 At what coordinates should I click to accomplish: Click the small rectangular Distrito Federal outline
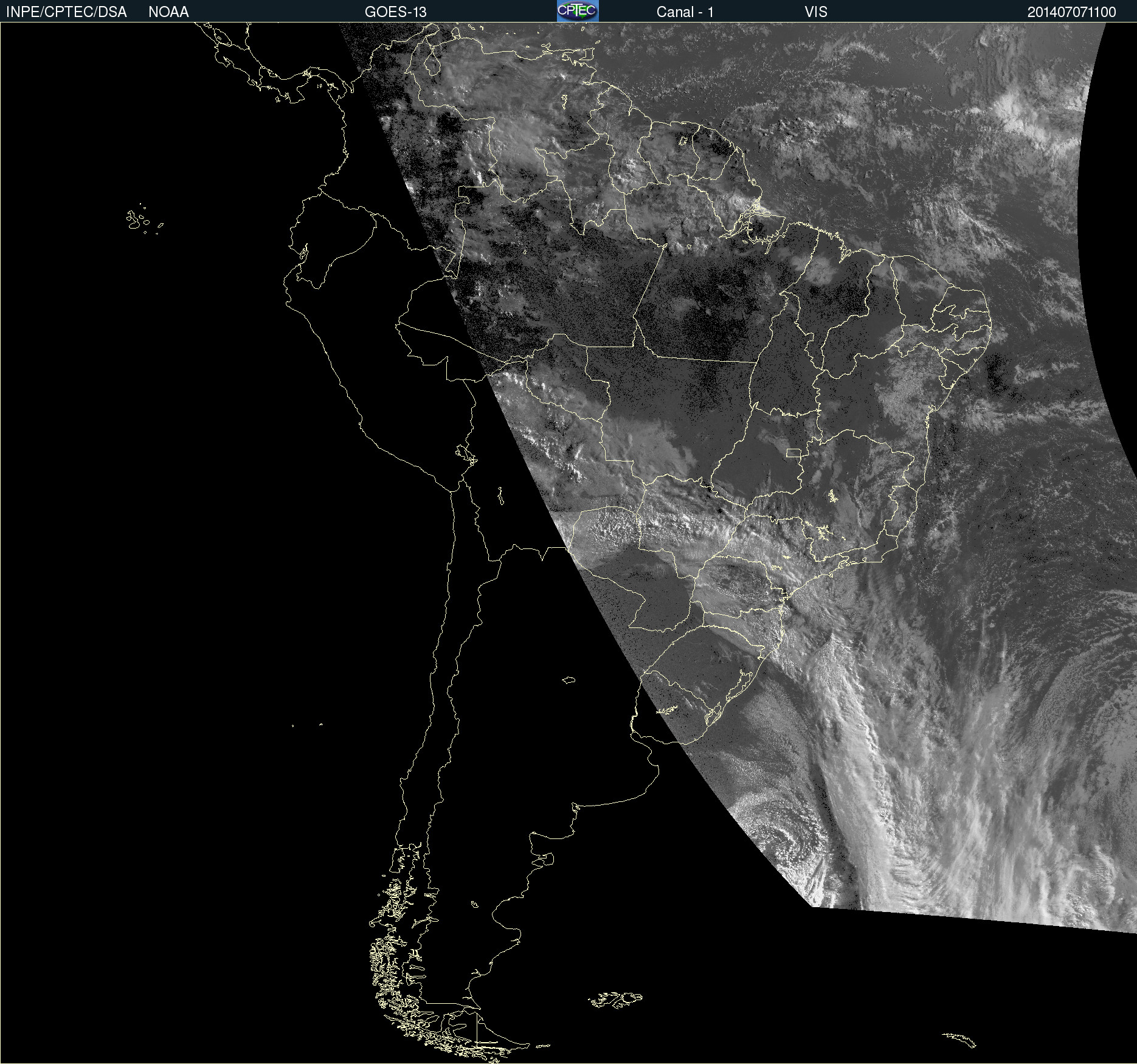click(x=793, y=452)
